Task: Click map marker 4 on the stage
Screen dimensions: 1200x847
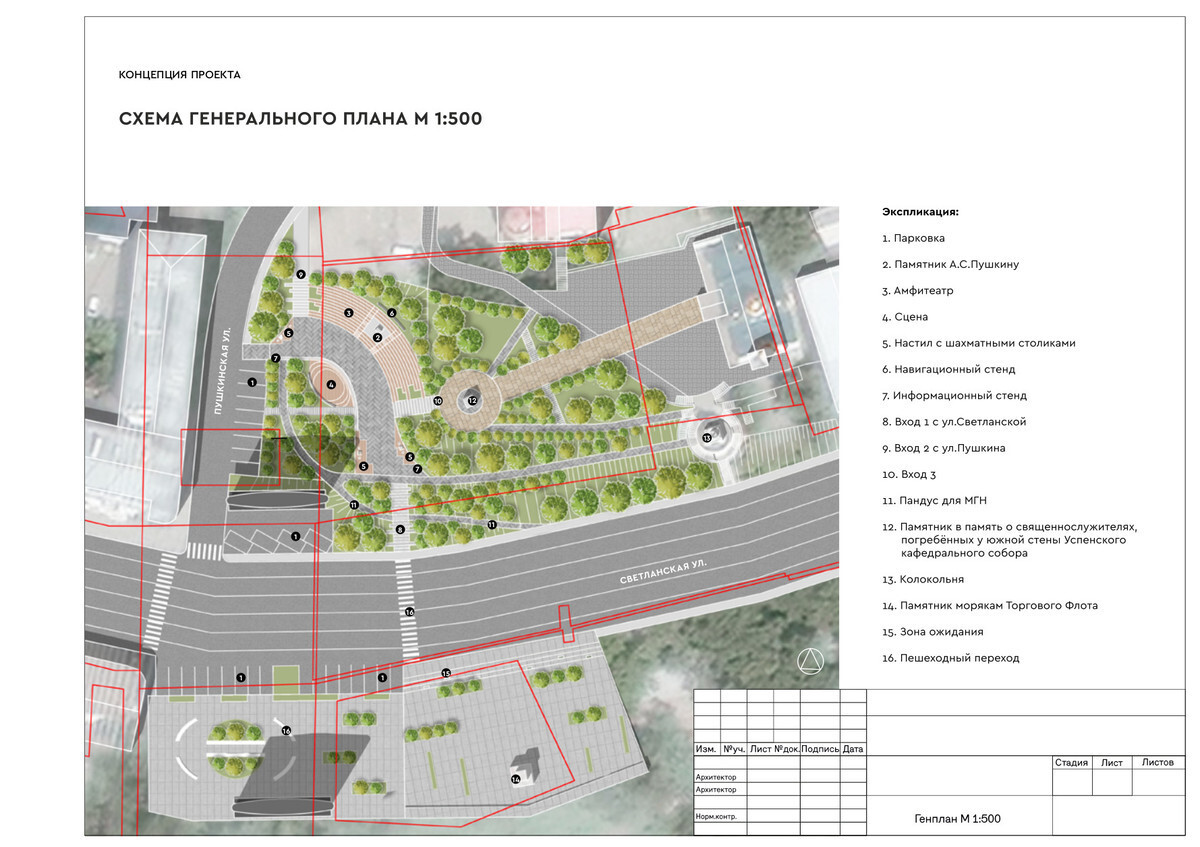Action: [x=331, y=384]
